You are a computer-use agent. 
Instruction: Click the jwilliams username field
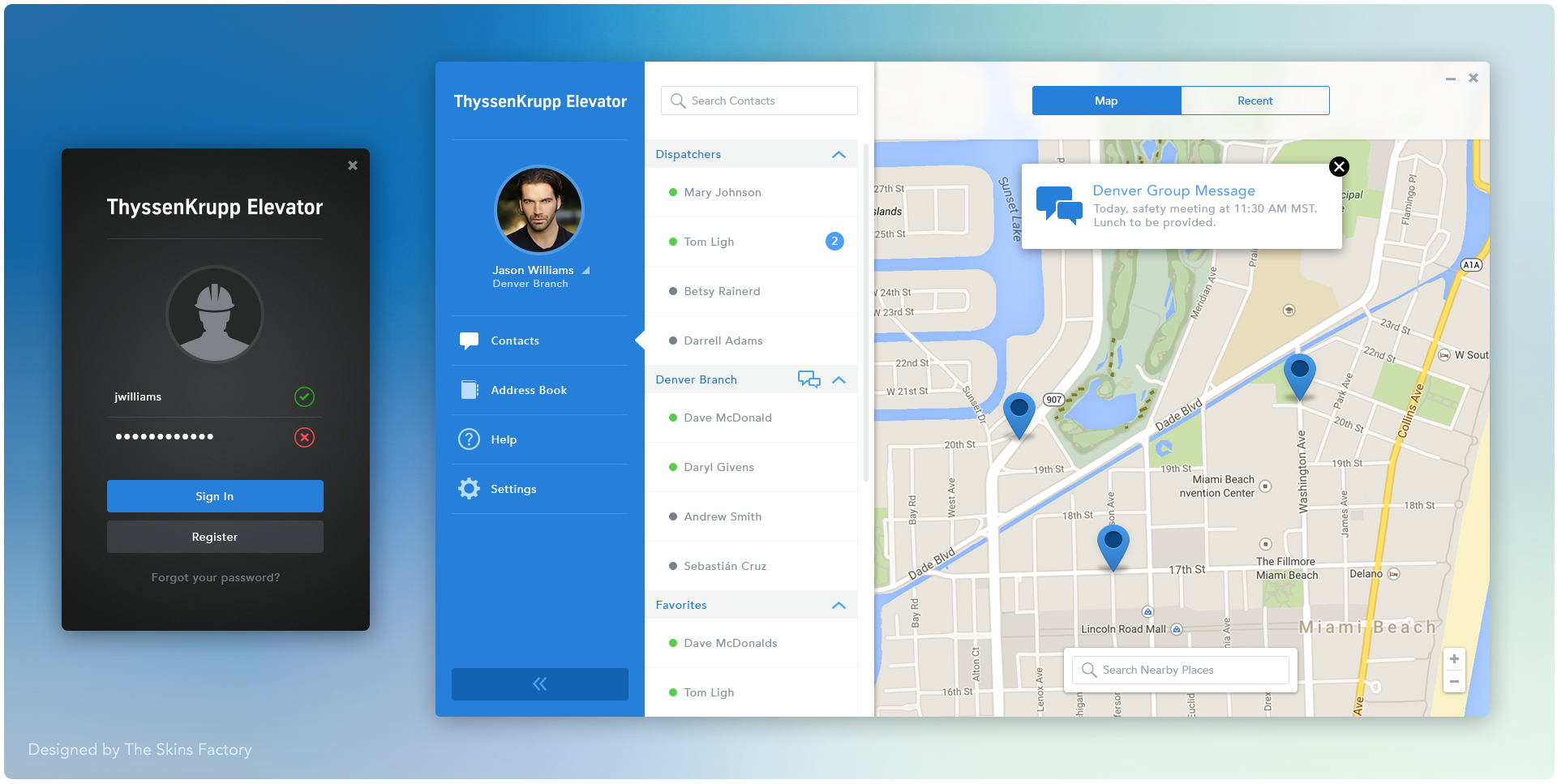pos(215,396)
